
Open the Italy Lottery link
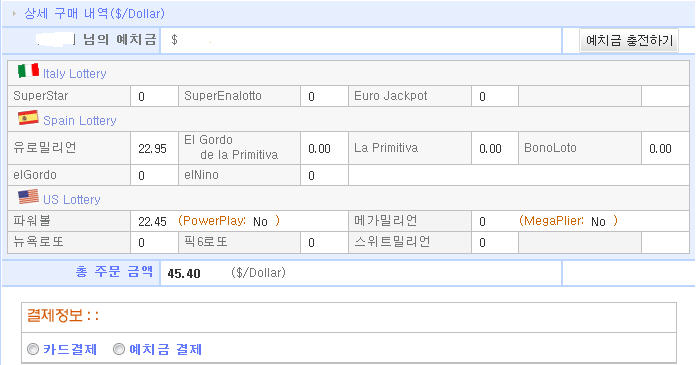tap(75, 73)
